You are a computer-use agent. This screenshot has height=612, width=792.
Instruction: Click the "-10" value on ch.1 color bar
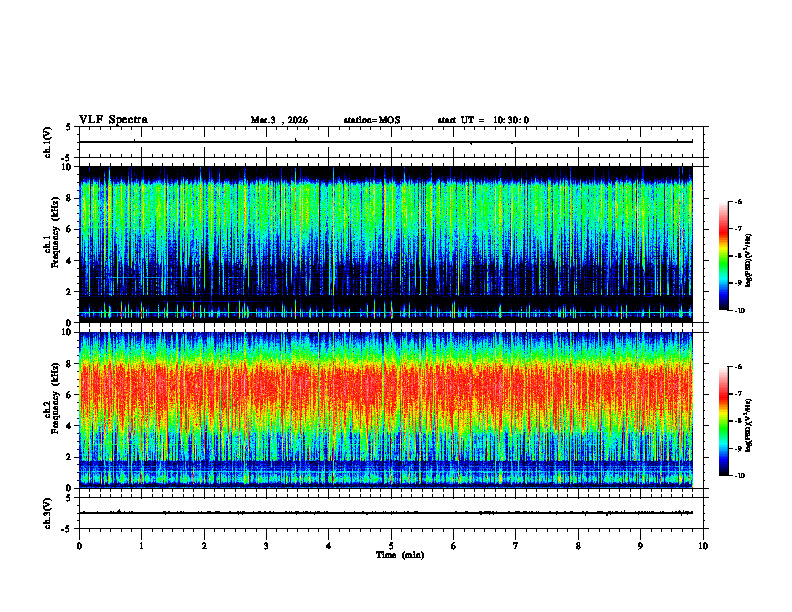point(739,311)
